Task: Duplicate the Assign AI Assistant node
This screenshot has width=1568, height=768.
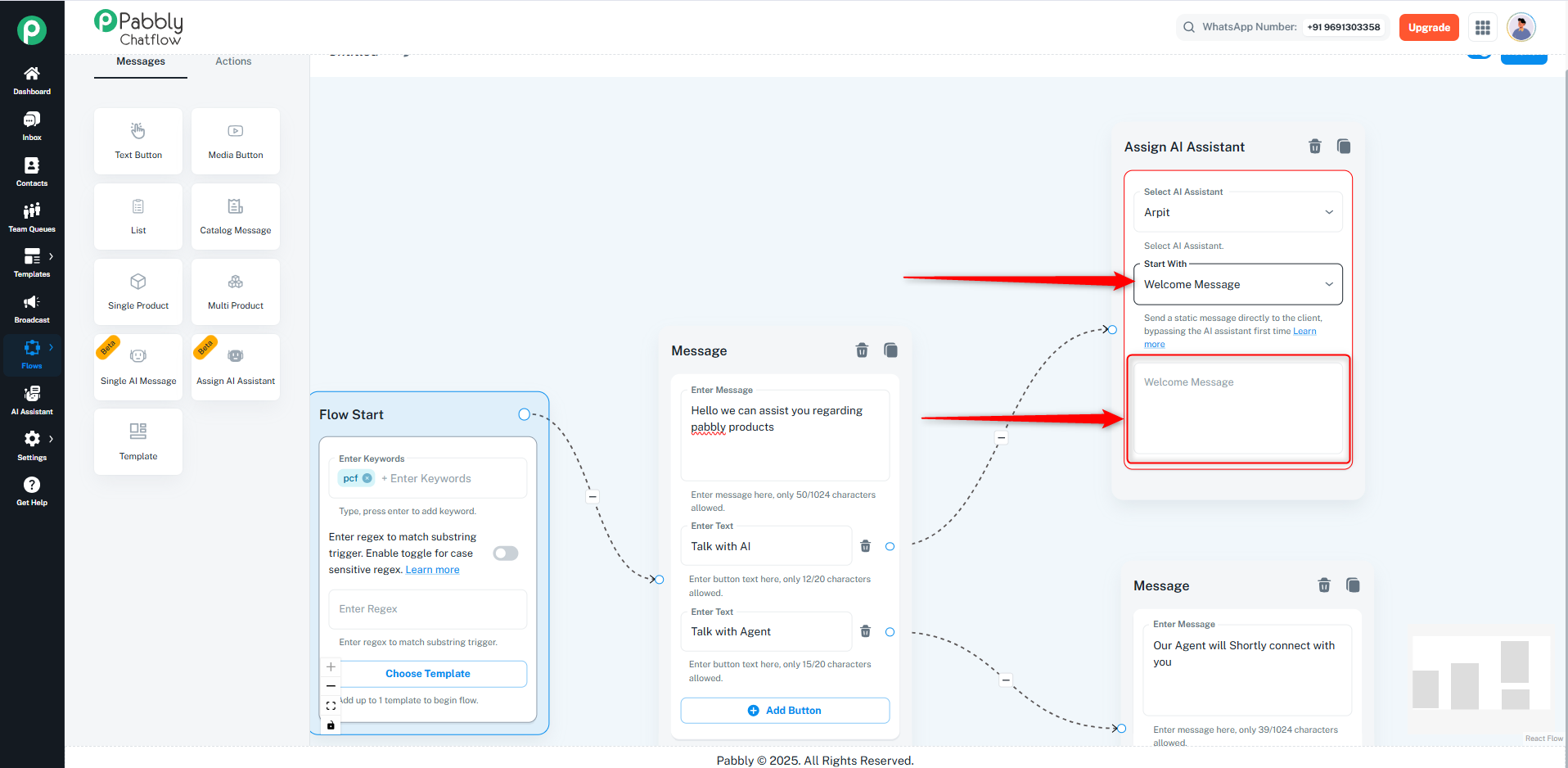Action: (1344, 147)
